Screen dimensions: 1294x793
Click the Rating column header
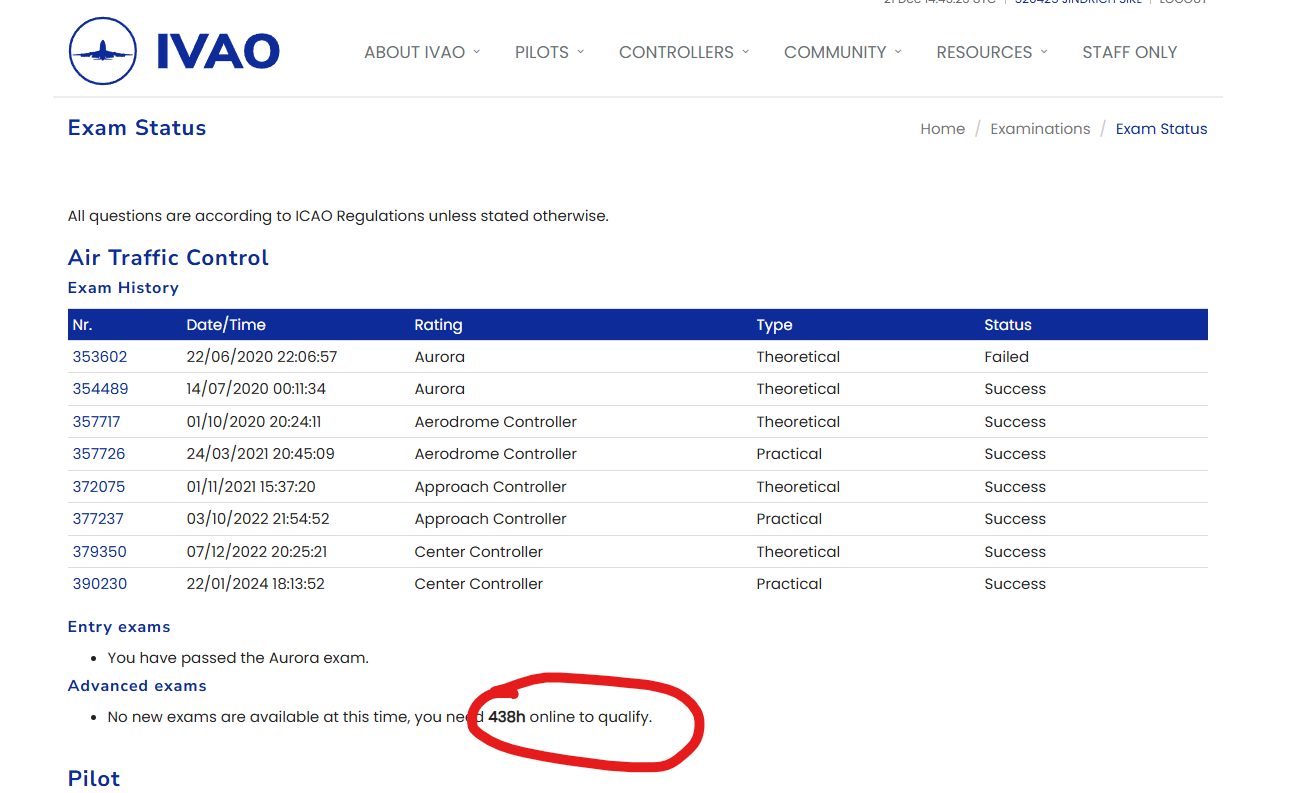(x=438, y=325)
